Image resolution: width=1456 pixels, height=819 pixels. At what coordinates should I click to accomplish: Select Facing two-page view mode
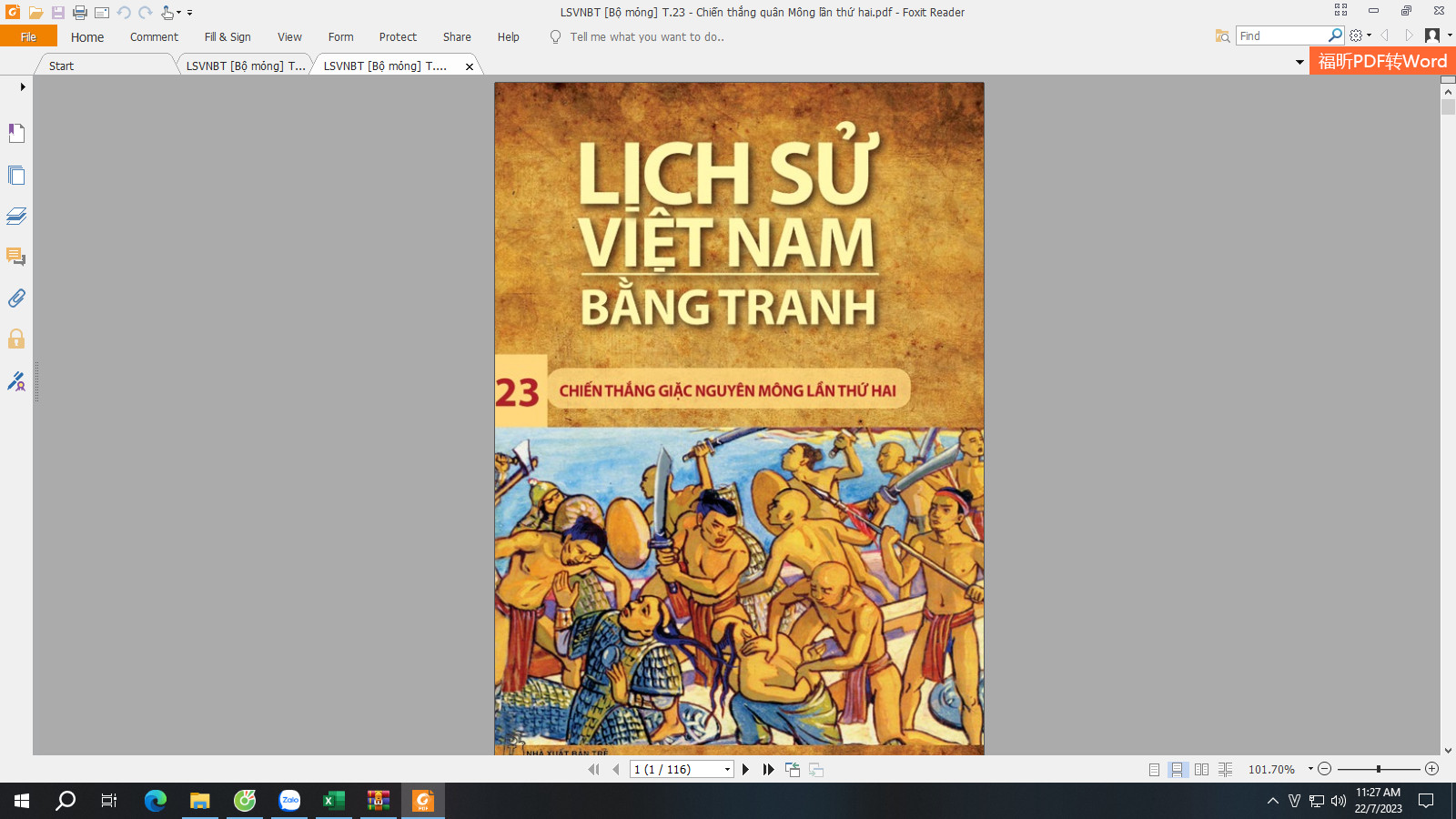[x=1201, y=769]
